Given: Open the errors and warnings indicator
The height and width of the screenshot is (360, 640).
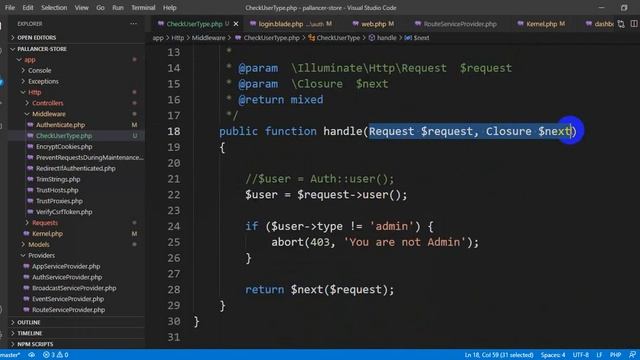Looking at the screenshot, I should [56, 355].
